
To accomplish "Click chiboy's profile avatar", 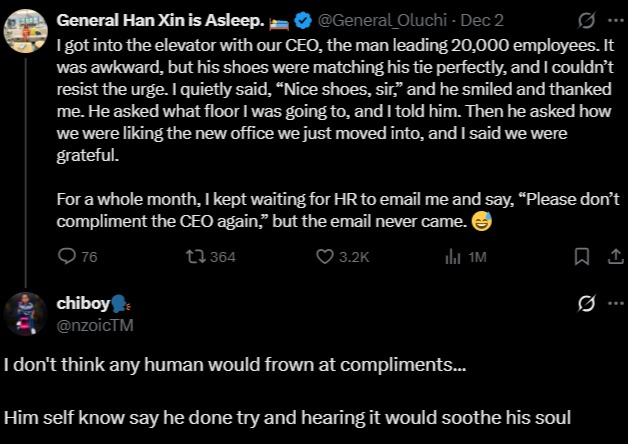I will click(26, 313).
